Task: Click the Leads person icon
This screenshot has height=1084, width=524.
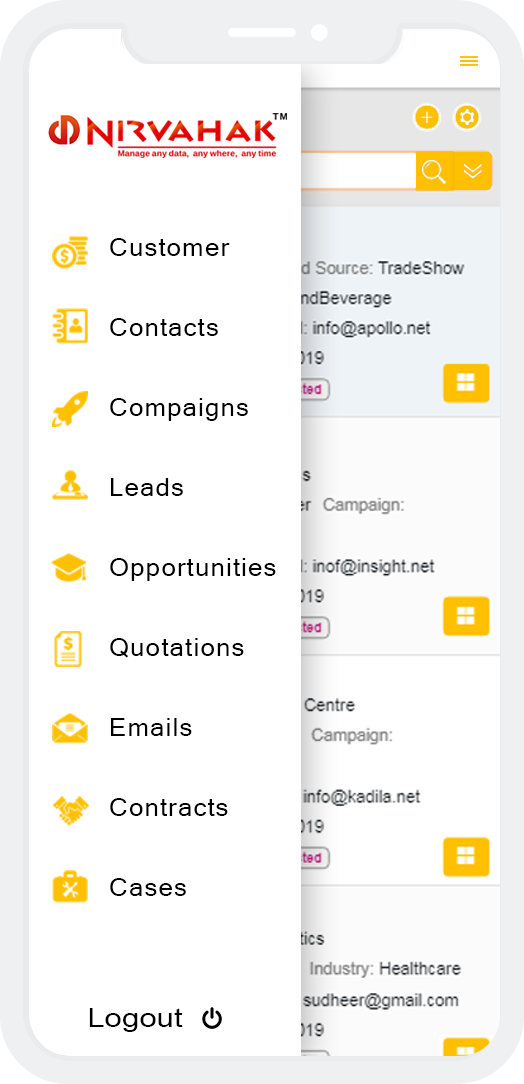Action: [70, 485]
